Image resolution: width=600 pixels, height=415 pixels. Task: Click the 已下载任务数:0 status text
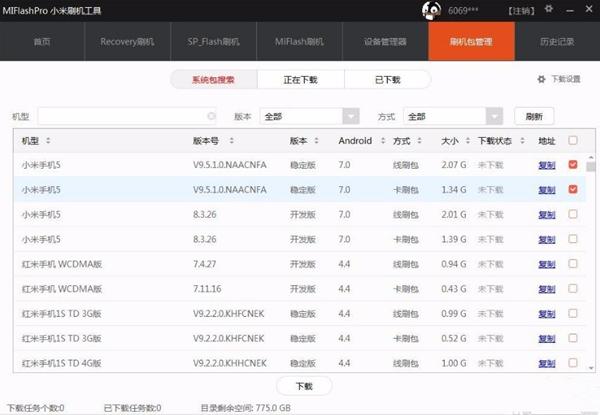coord(132,408)
